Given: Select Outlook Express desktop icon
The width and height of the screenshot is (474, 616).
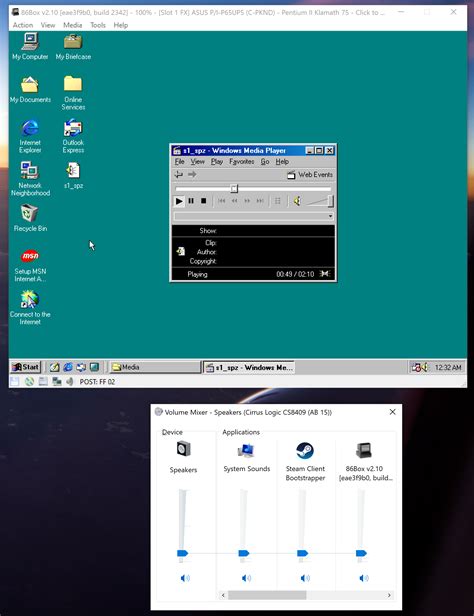Looking at the screenshot, I should (73, 136).
